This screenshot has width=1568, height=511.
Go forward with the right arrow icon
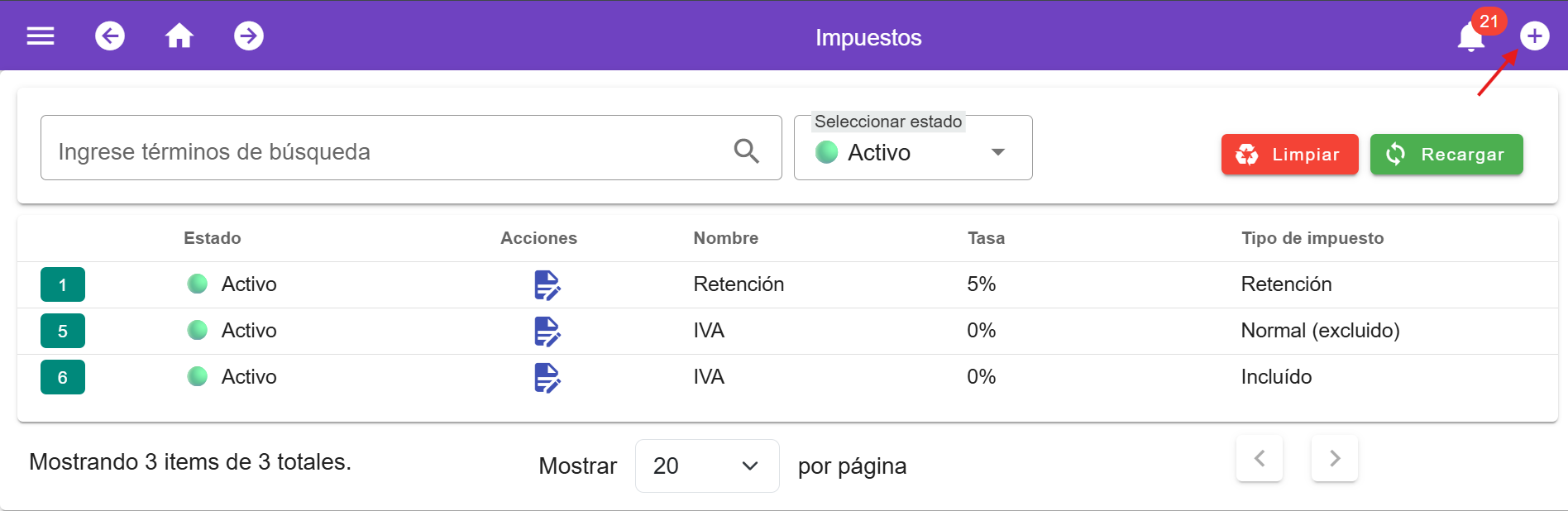click(249, 36)
